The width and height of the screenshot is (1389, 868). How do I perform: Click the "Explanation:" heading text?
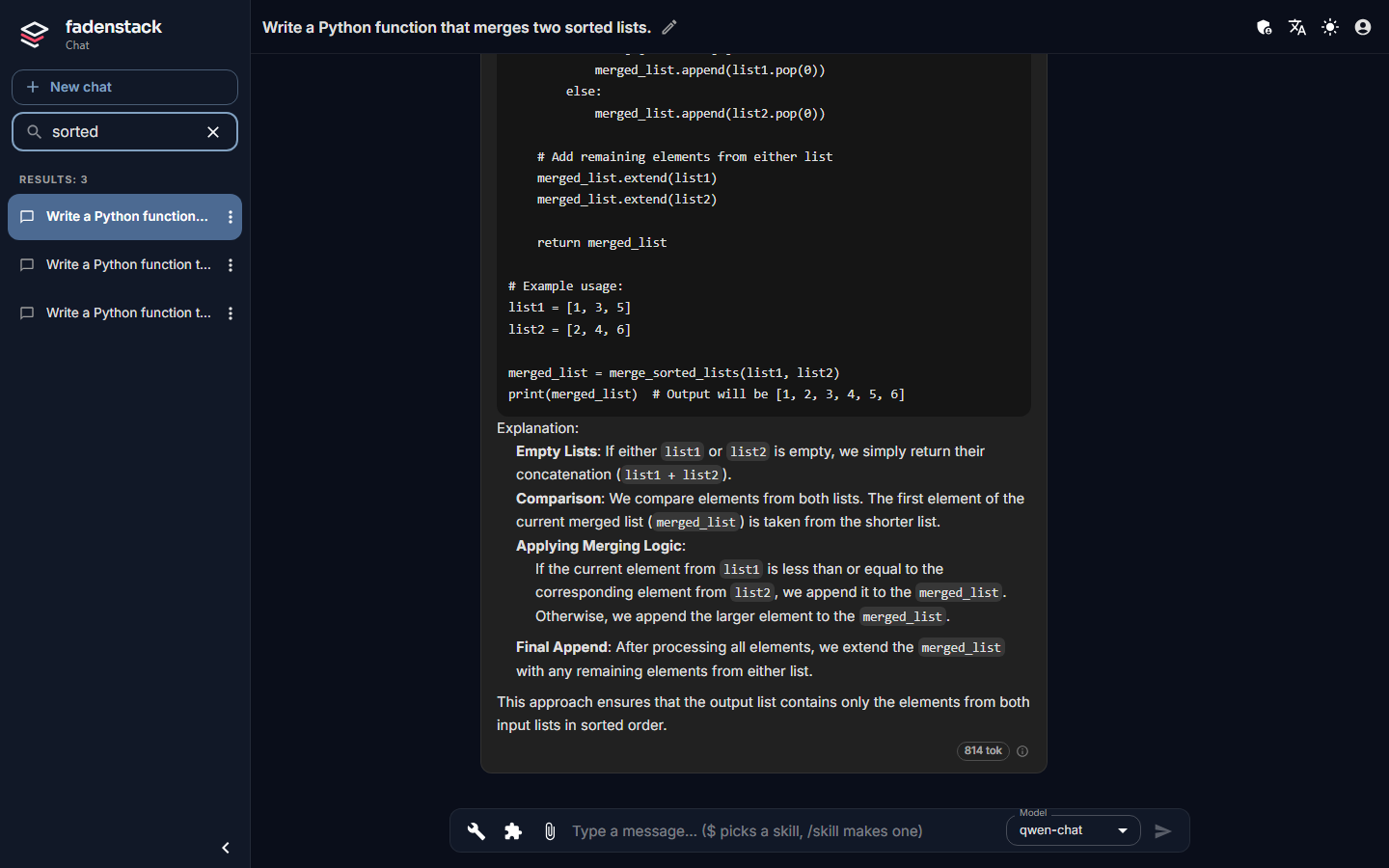537,428
